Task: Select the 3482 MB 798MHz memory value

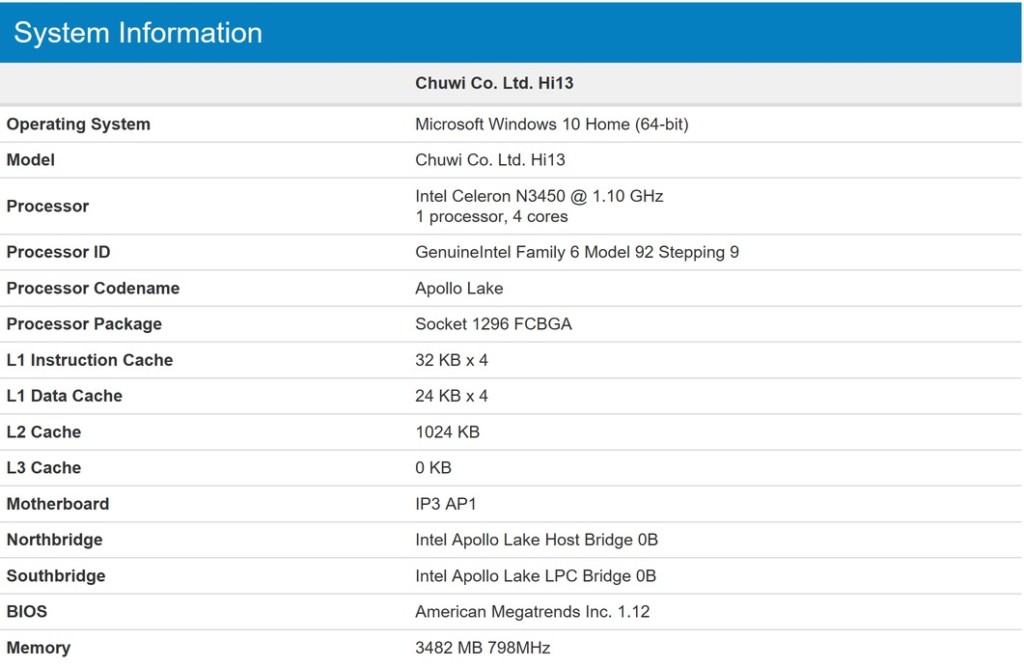Action: click(483, 648)
